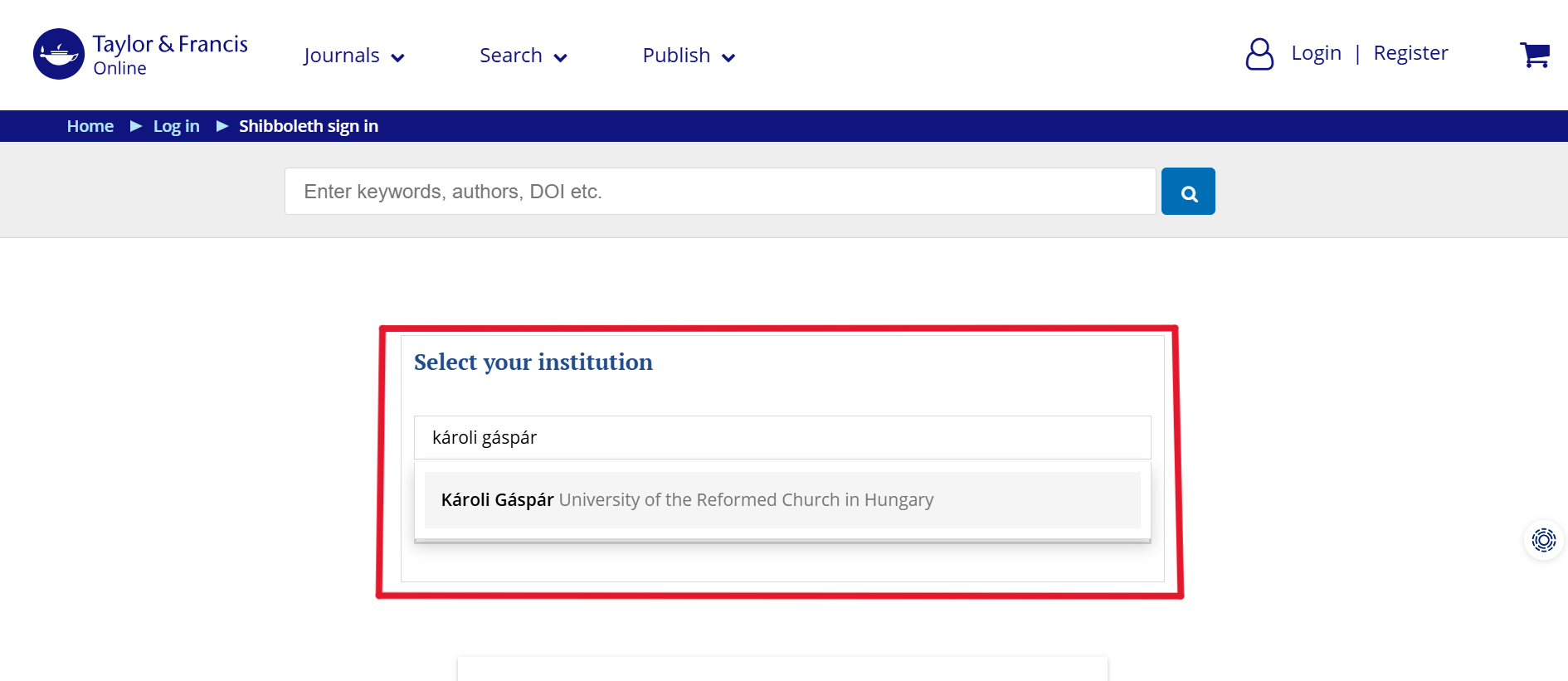Open the Journals menu label

click(x=341, y=56)
